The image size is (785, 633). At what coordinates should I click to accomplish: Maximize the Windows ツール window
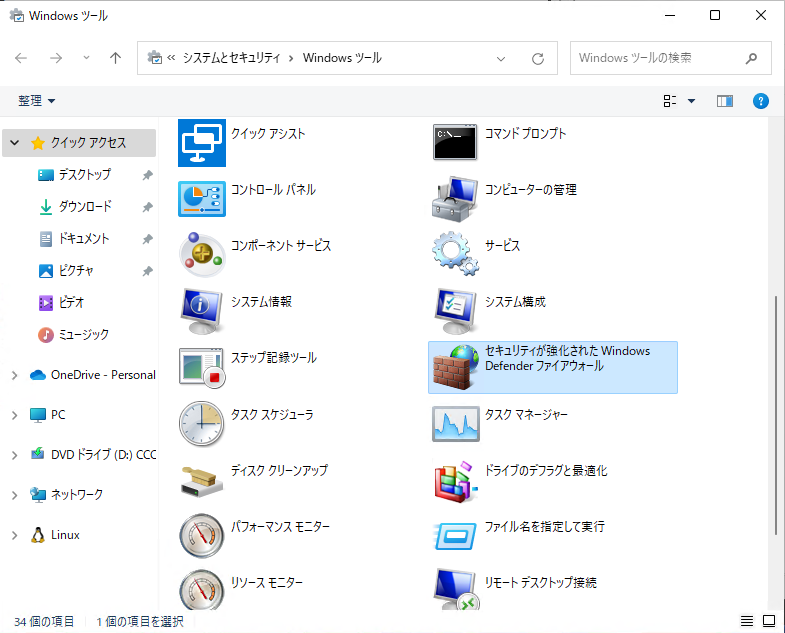pyautogui.click(x=715, y=16)
